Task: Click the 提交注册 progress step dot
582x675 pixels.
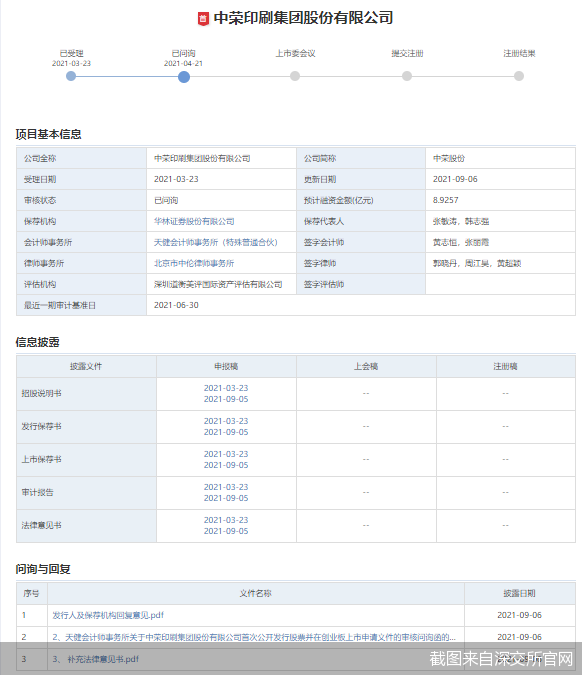Action: 407,76
